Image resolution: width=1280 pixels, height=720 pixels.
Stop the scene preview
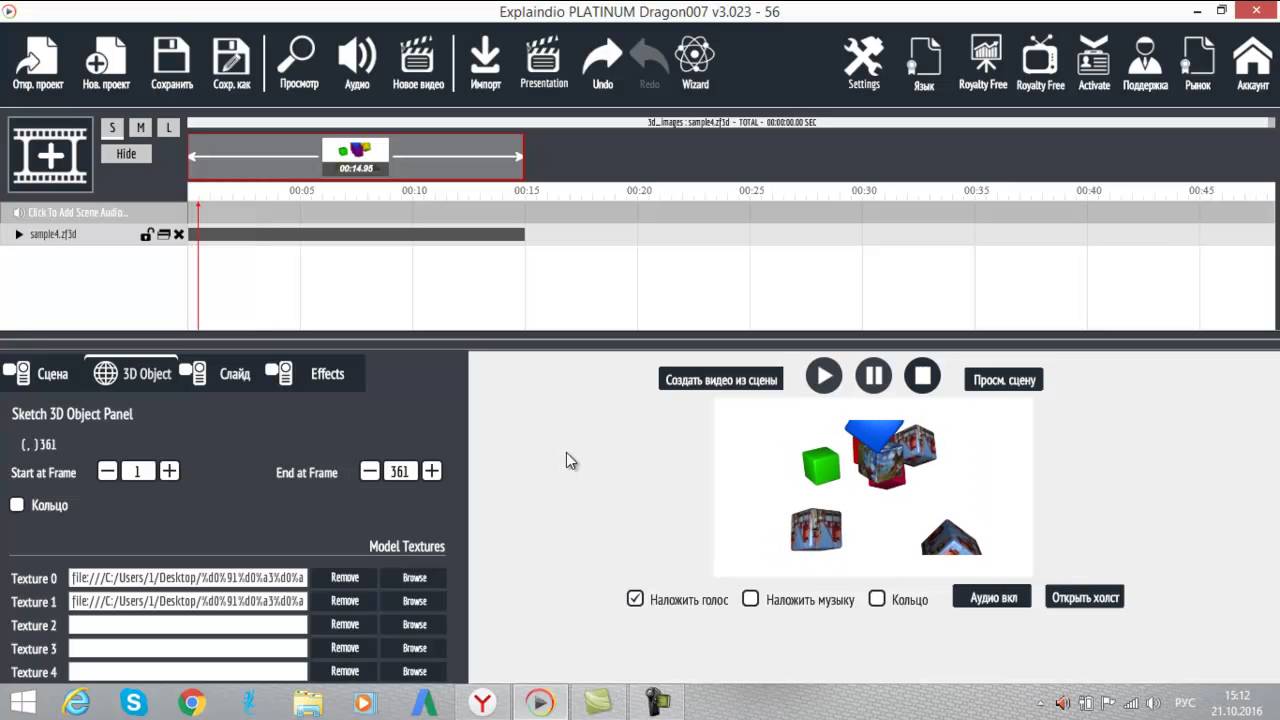point(922,376)
